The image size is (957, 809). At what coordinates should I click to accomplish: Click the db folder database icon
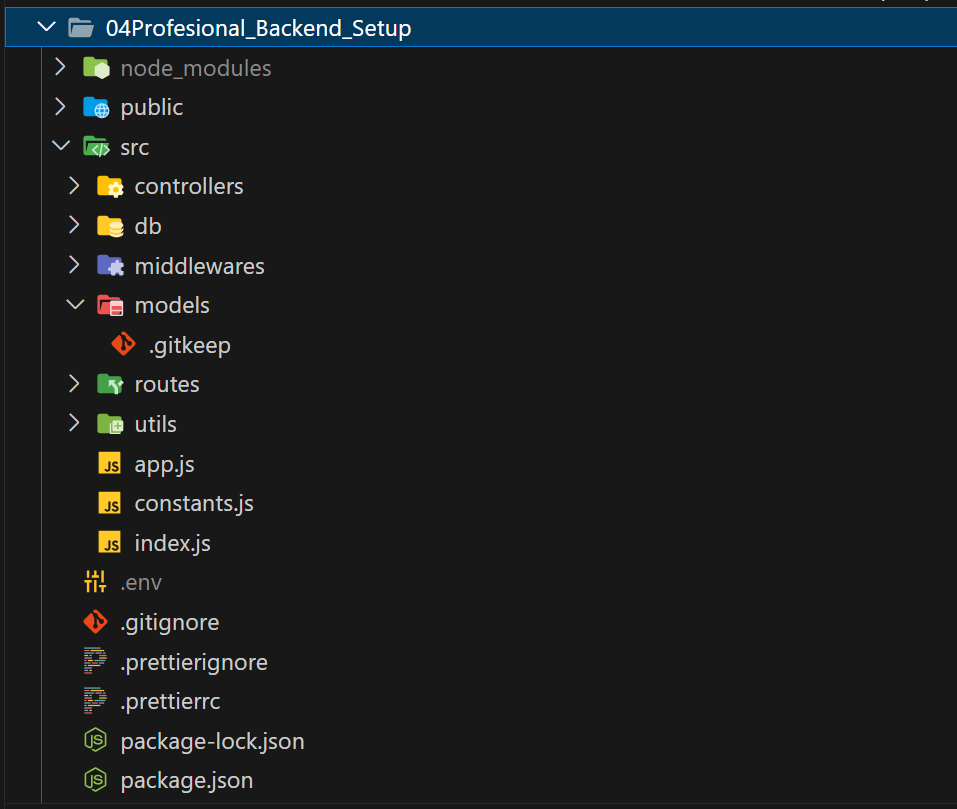110,226
